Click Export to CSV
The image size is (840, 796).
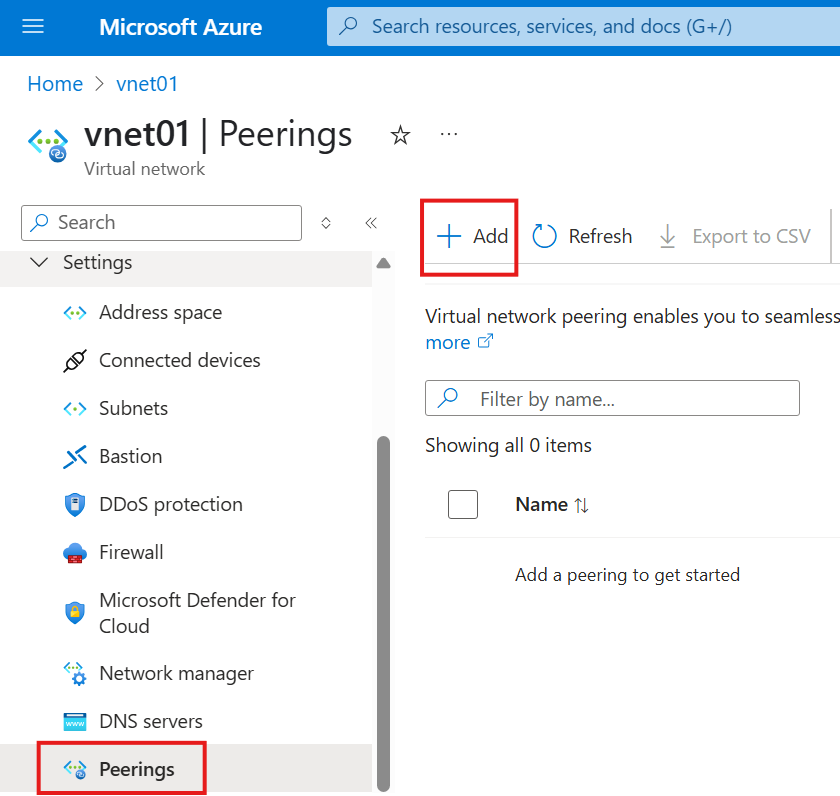(x=734, y=236)
